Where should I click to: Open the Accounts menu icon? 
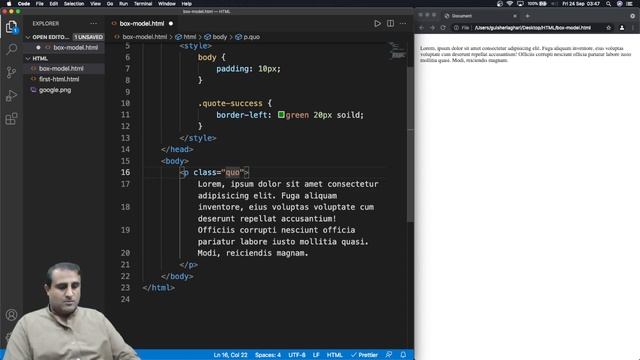[11, 315]
